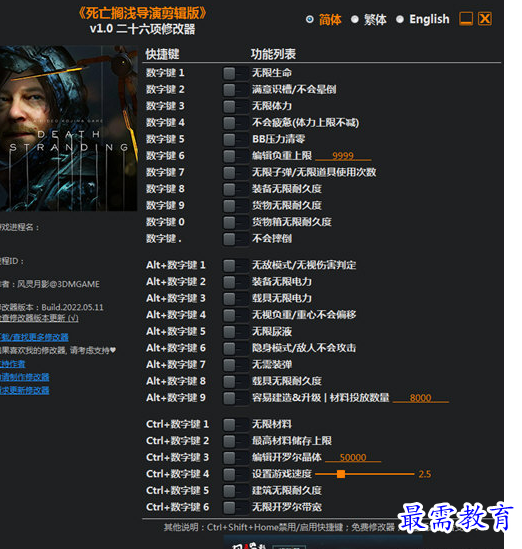Image resolution: width=522 pixels, height=549 pixels.
Task: Click the 风灵月影@3DMGAME author text
Action: pos(58,284)
